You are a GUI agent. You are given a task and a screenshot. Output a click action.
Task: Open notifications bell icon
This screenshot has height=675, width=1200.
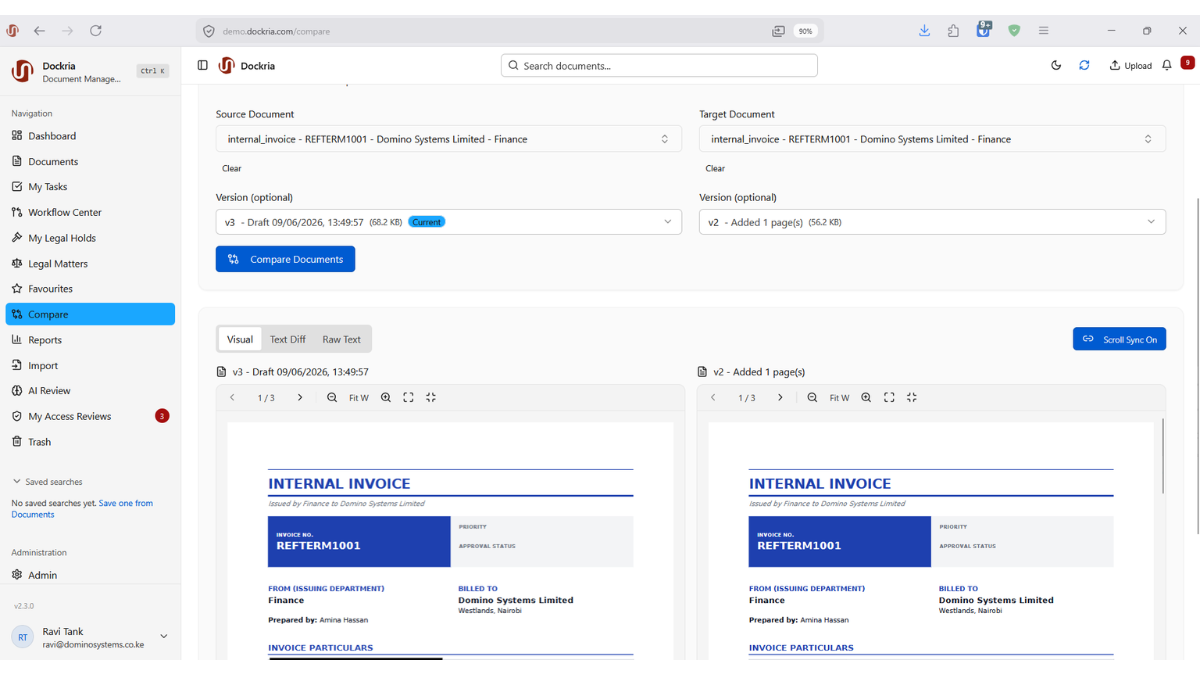1166,65
